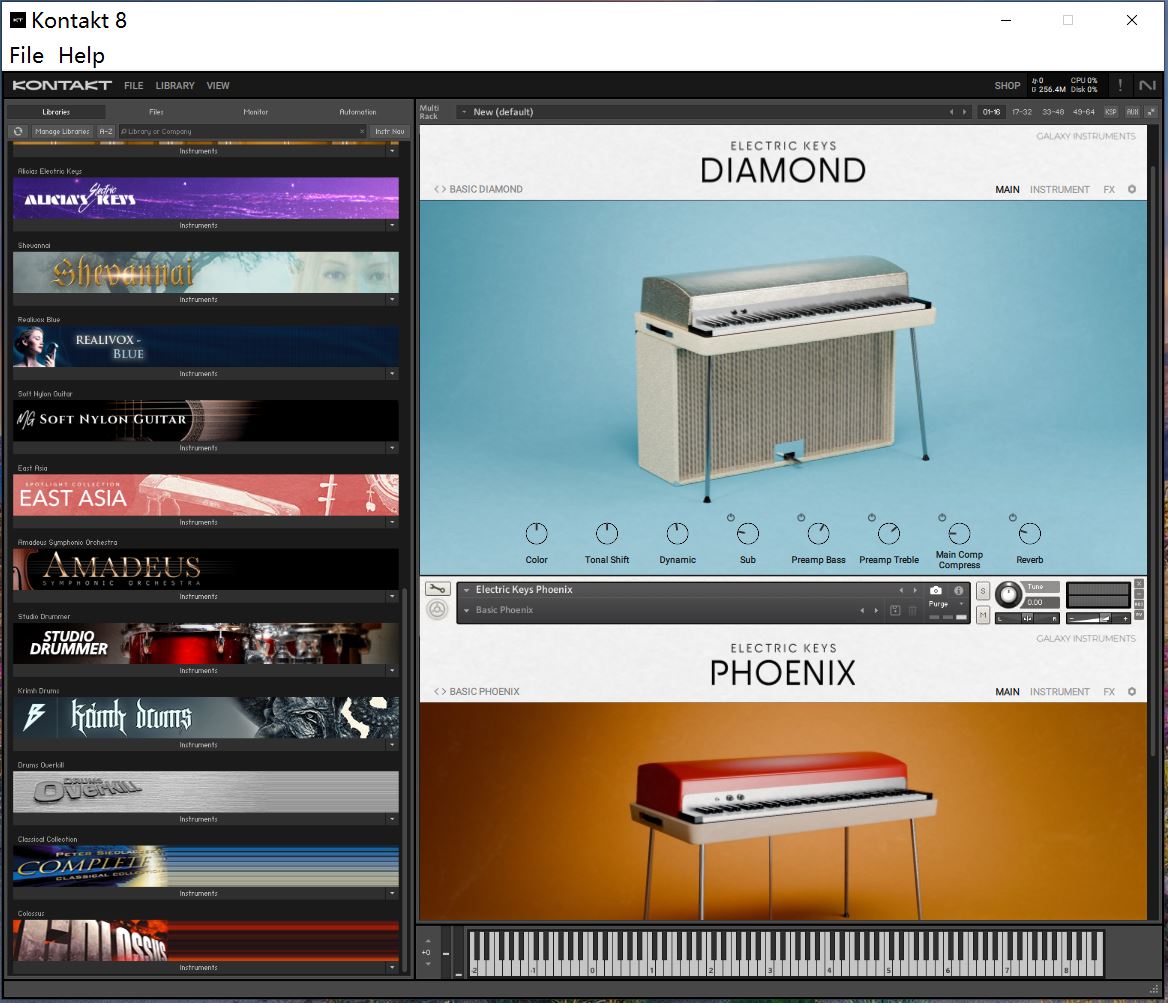Screen dimensions: 1168x1003
Task: Open the info icon on Phoenix instrument header
Action: (x=959, y=590)
